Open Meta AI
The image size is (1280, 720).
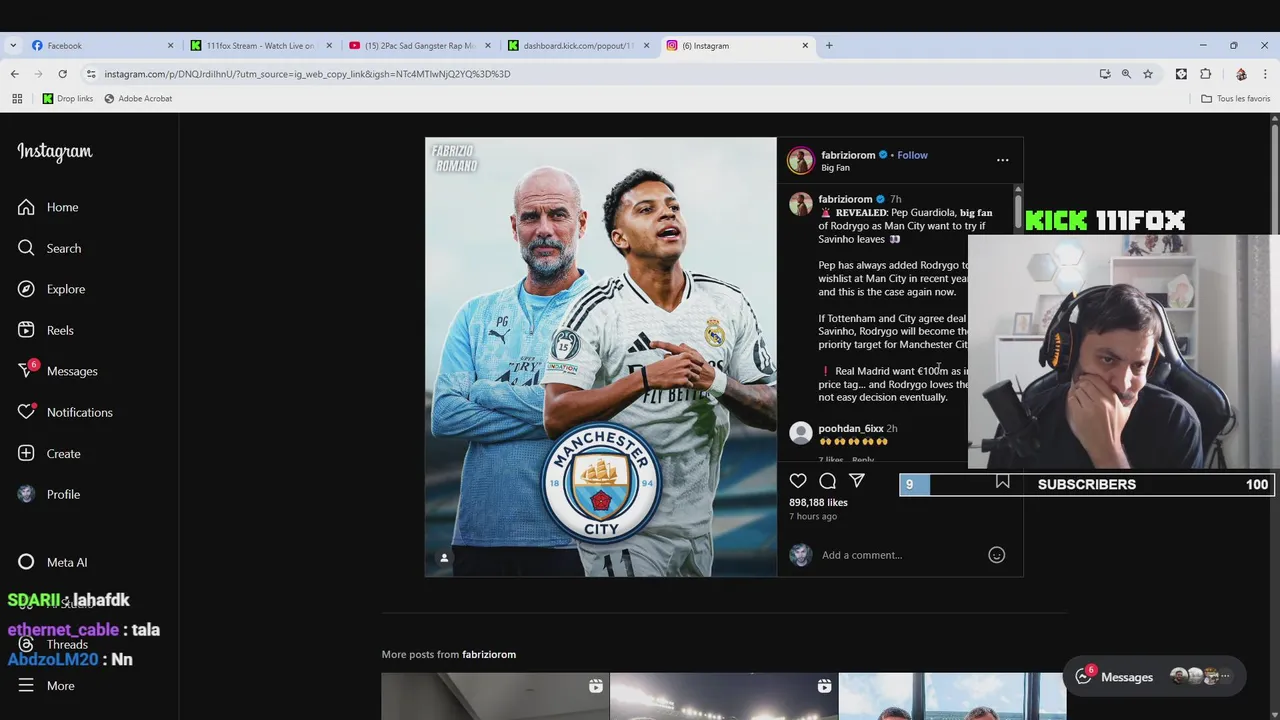point(52,562)
